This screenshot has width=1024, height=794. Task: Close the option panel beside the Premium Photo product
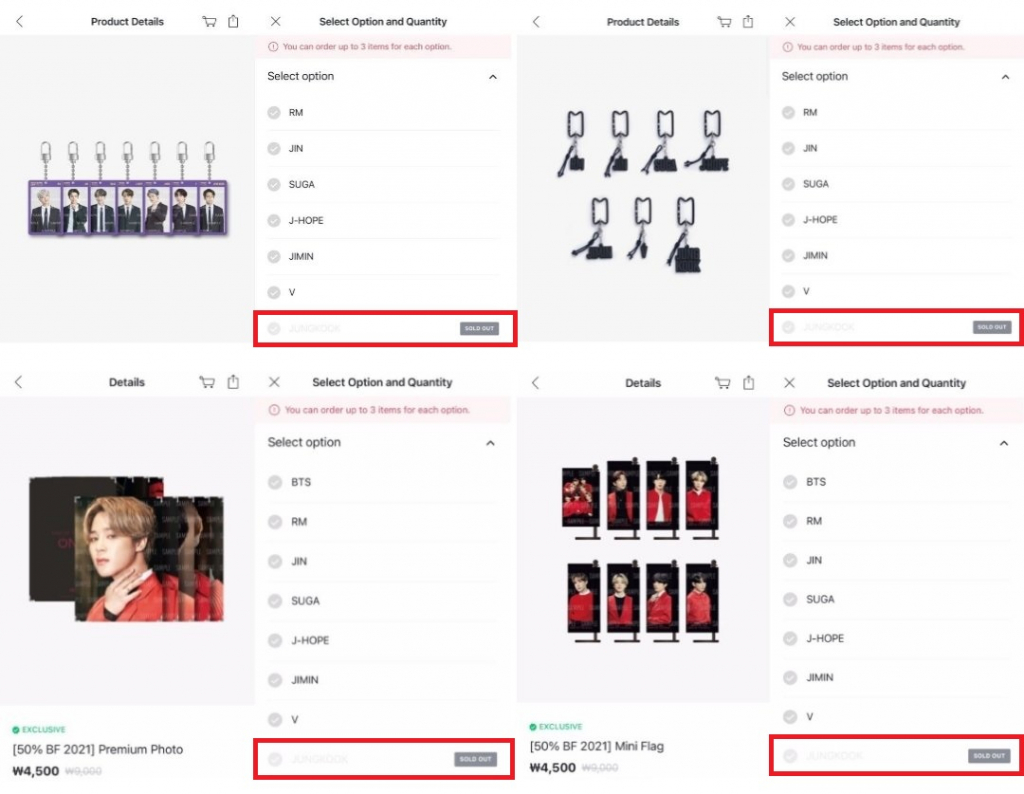(x=274, y=382)
